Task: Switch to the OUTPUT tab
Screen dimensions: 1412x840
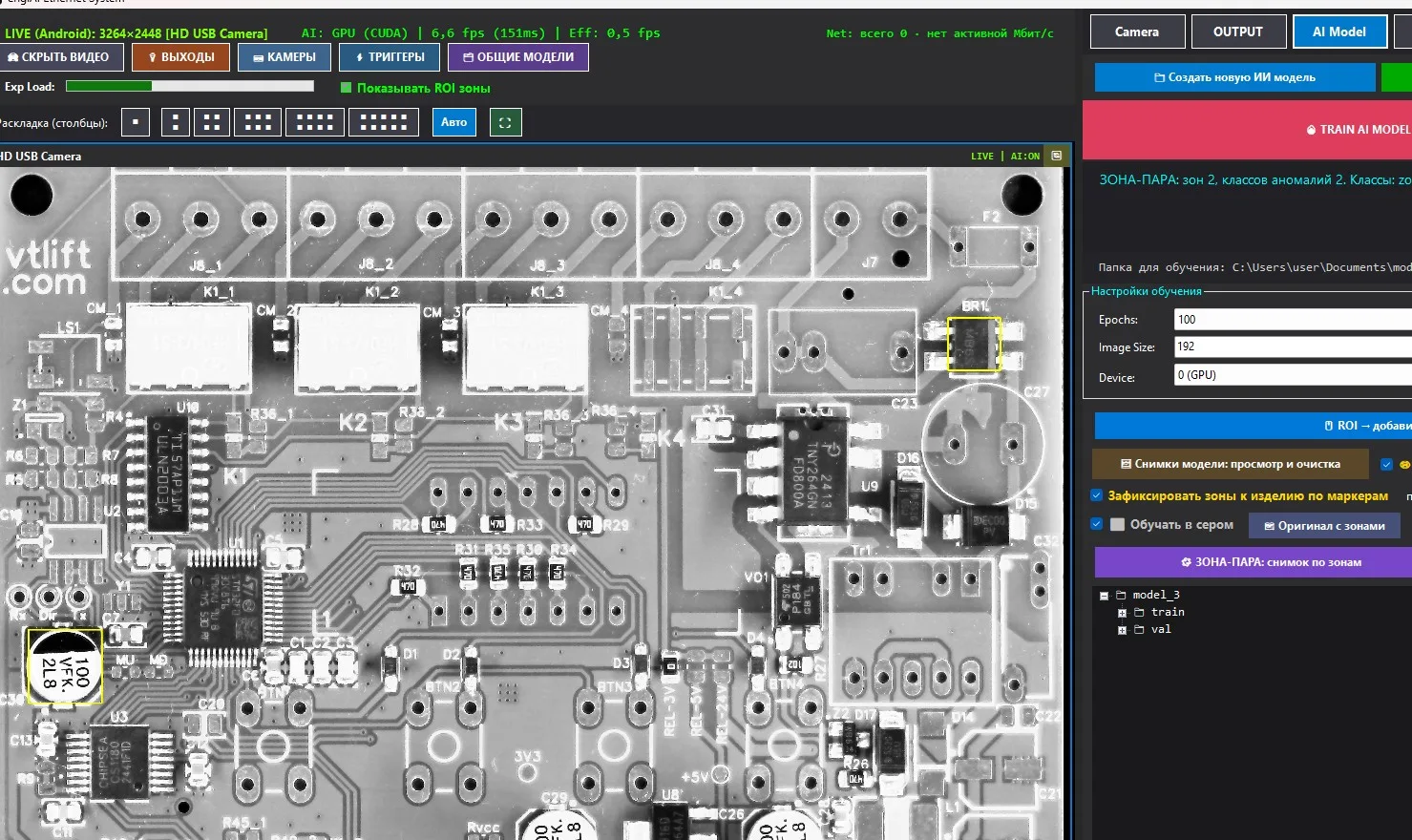Action: tap(1238, 31)
